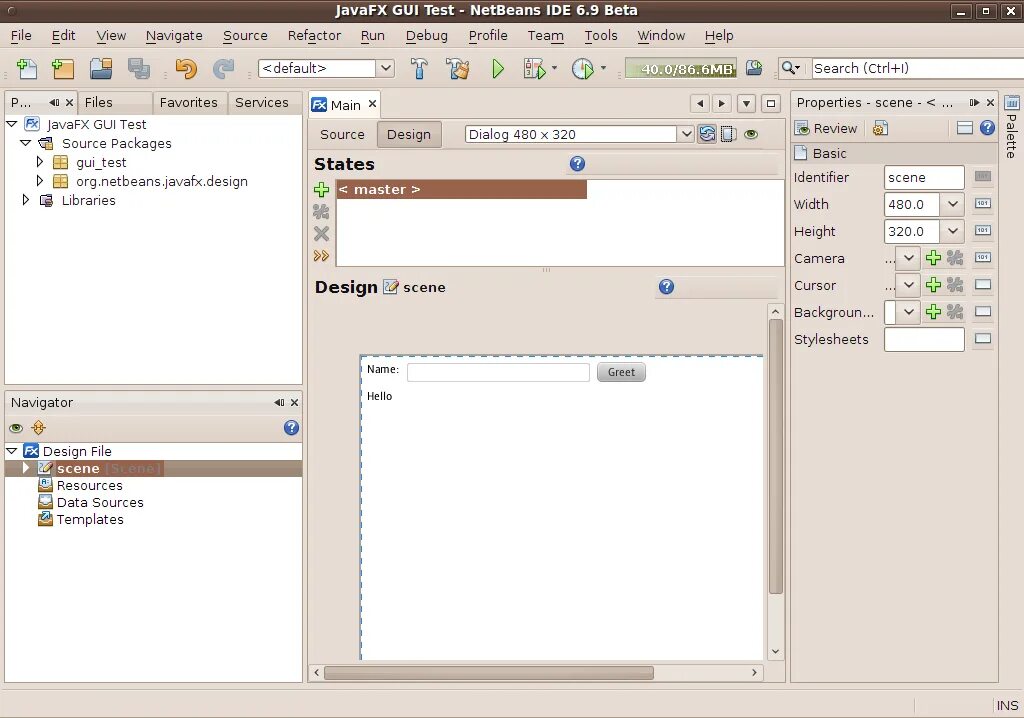The width and height of the screenshot is (1024, 718).
Task: Switch to the Favorites tab
Action: (x=188, y=103)
